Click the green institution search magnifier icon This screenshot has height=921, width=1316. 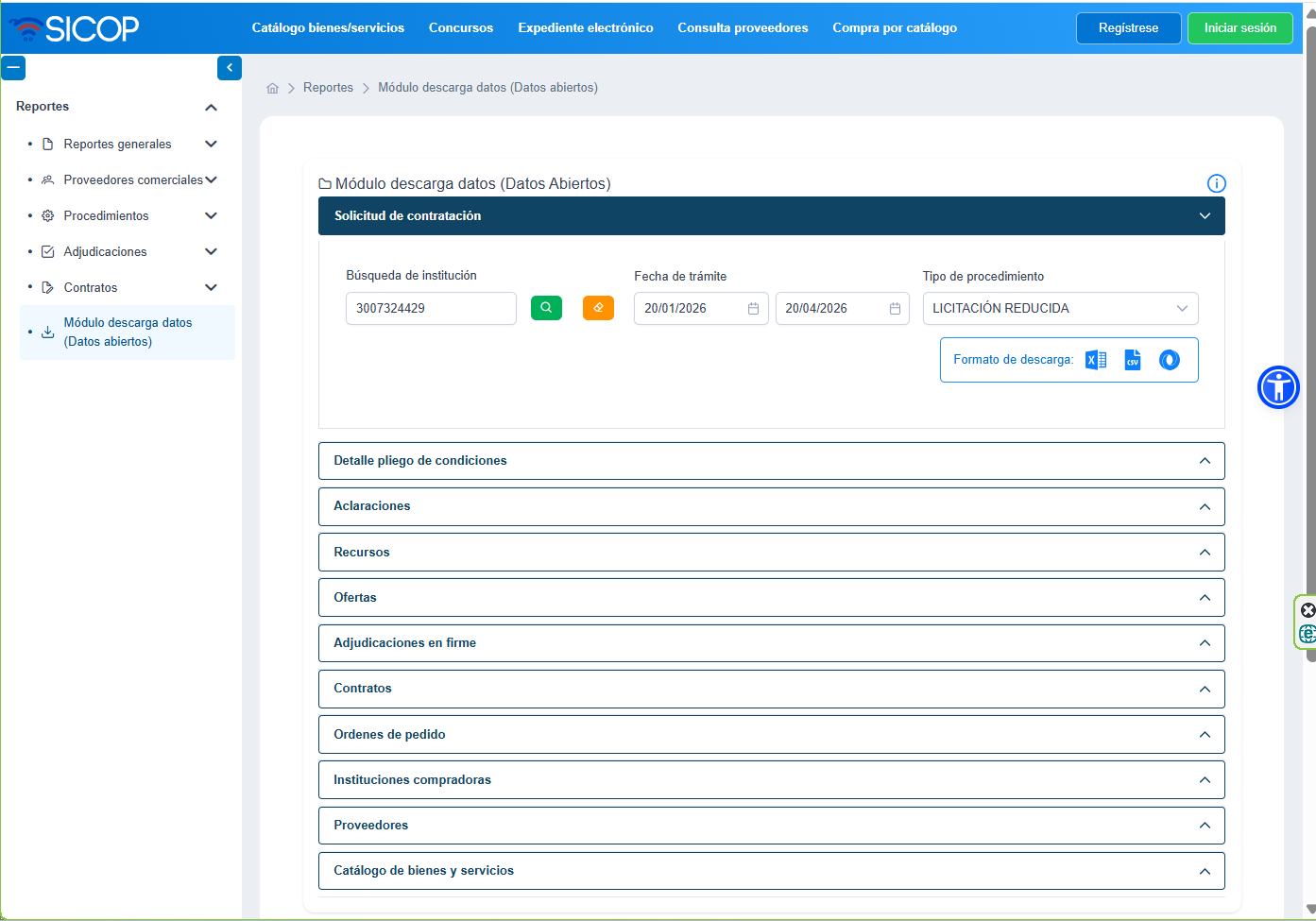(546, 308)
